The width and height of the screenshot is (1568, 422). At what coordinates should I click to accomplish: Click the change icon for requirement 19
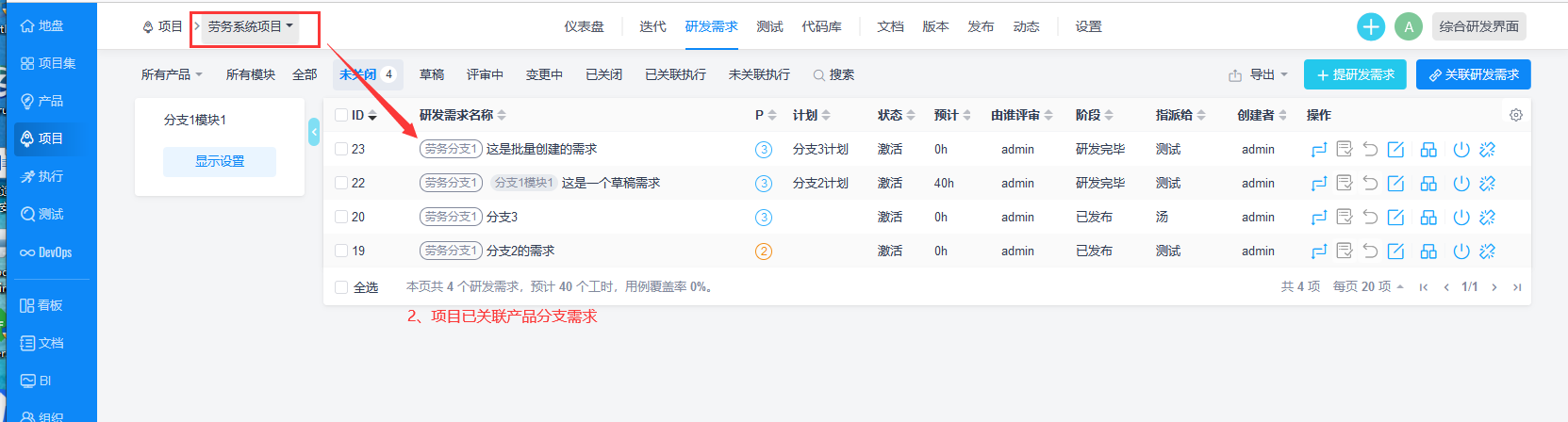(x=1319, y=251)
